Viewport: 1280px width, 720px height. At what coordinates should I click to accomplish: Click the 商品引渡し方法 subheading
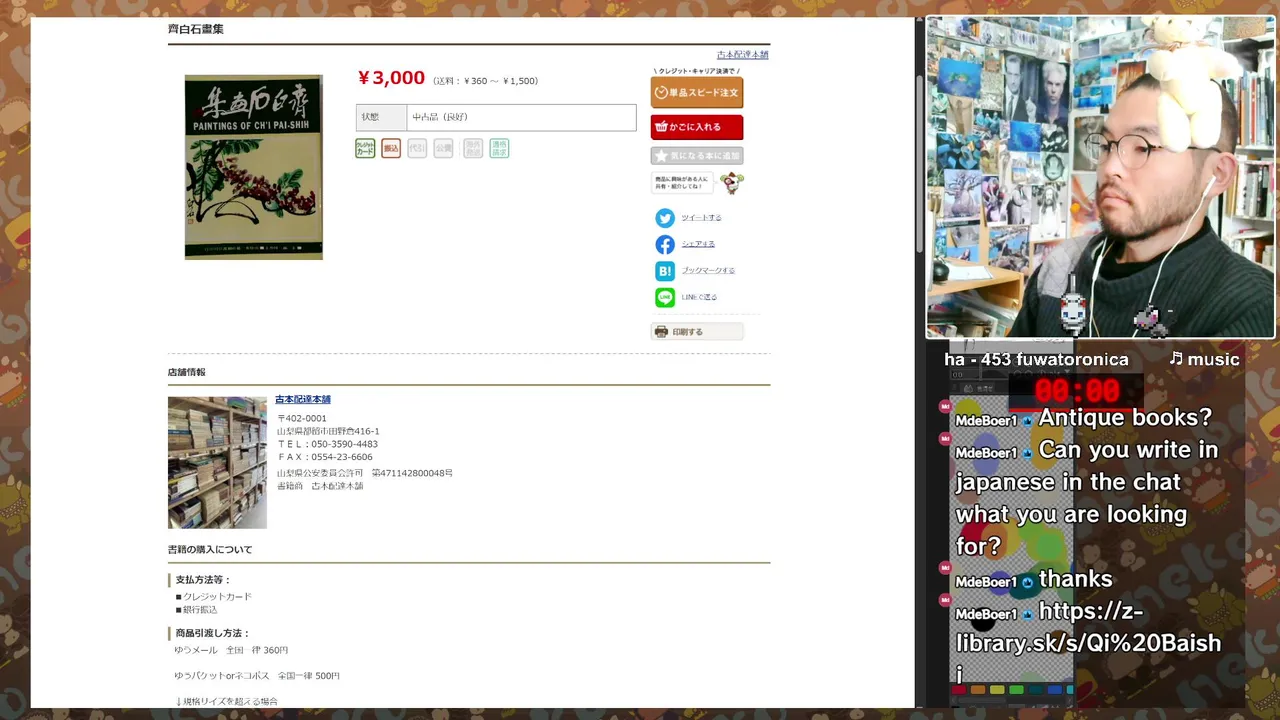pyautogui.click(x=212, y=634)
